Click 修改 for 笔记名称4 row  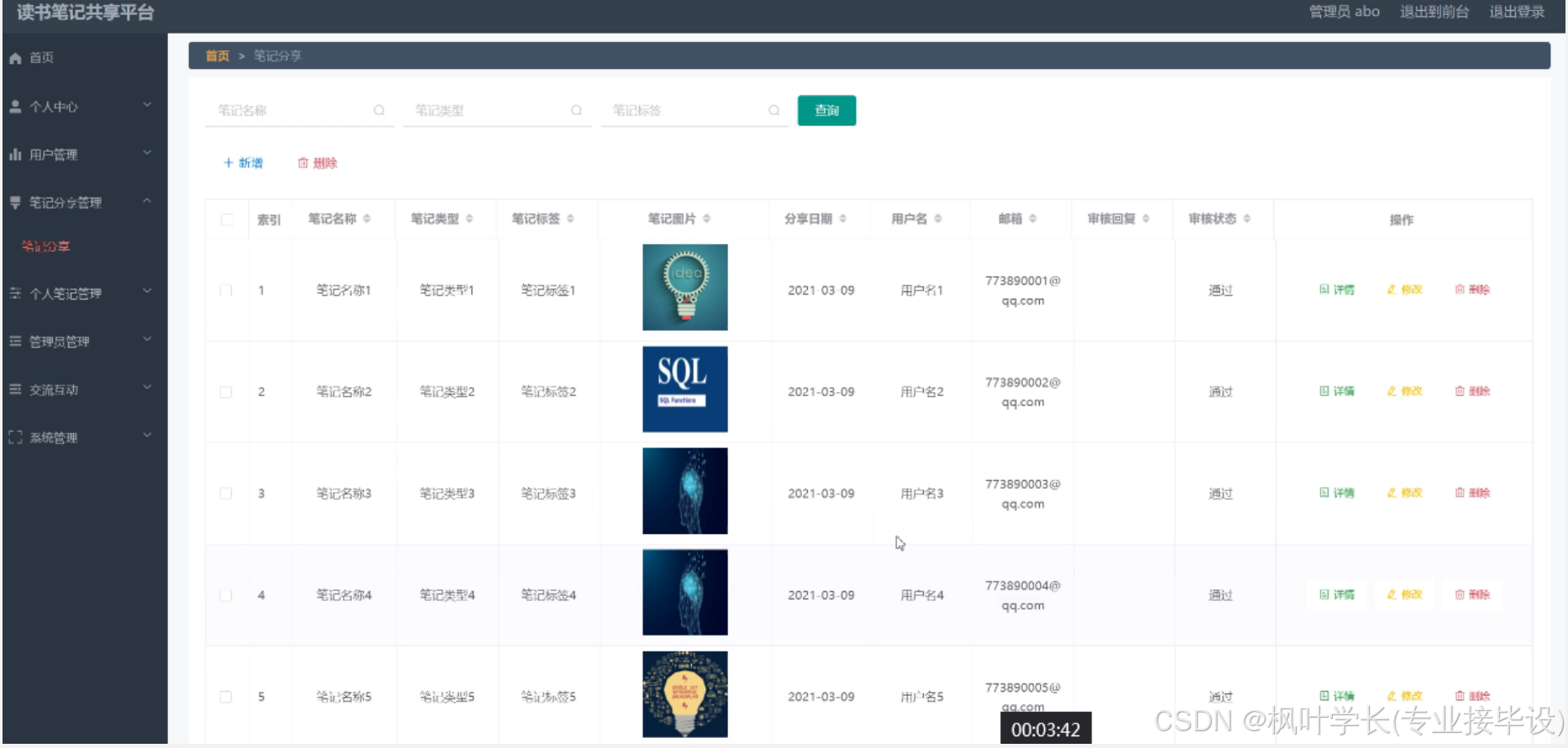point(1404,594)
